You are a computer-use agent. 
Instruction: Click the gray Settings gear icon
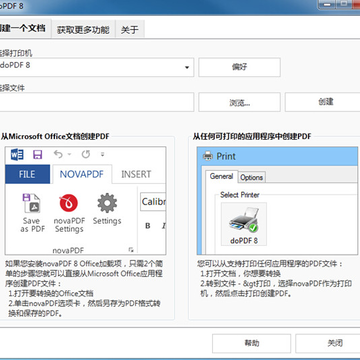coord(107,203)
